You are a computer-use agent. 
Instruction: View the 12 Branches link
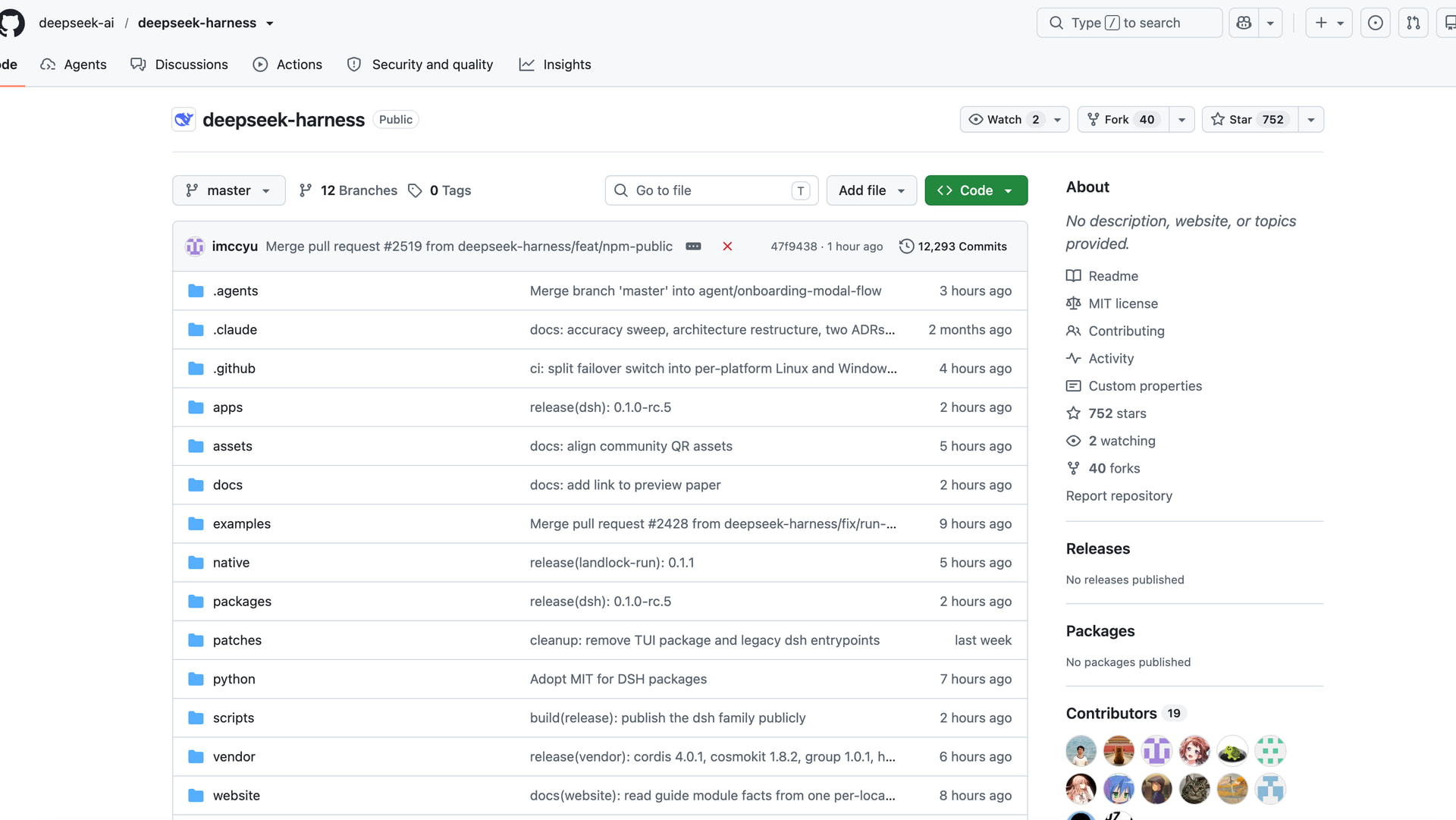(x=348, y=190)
